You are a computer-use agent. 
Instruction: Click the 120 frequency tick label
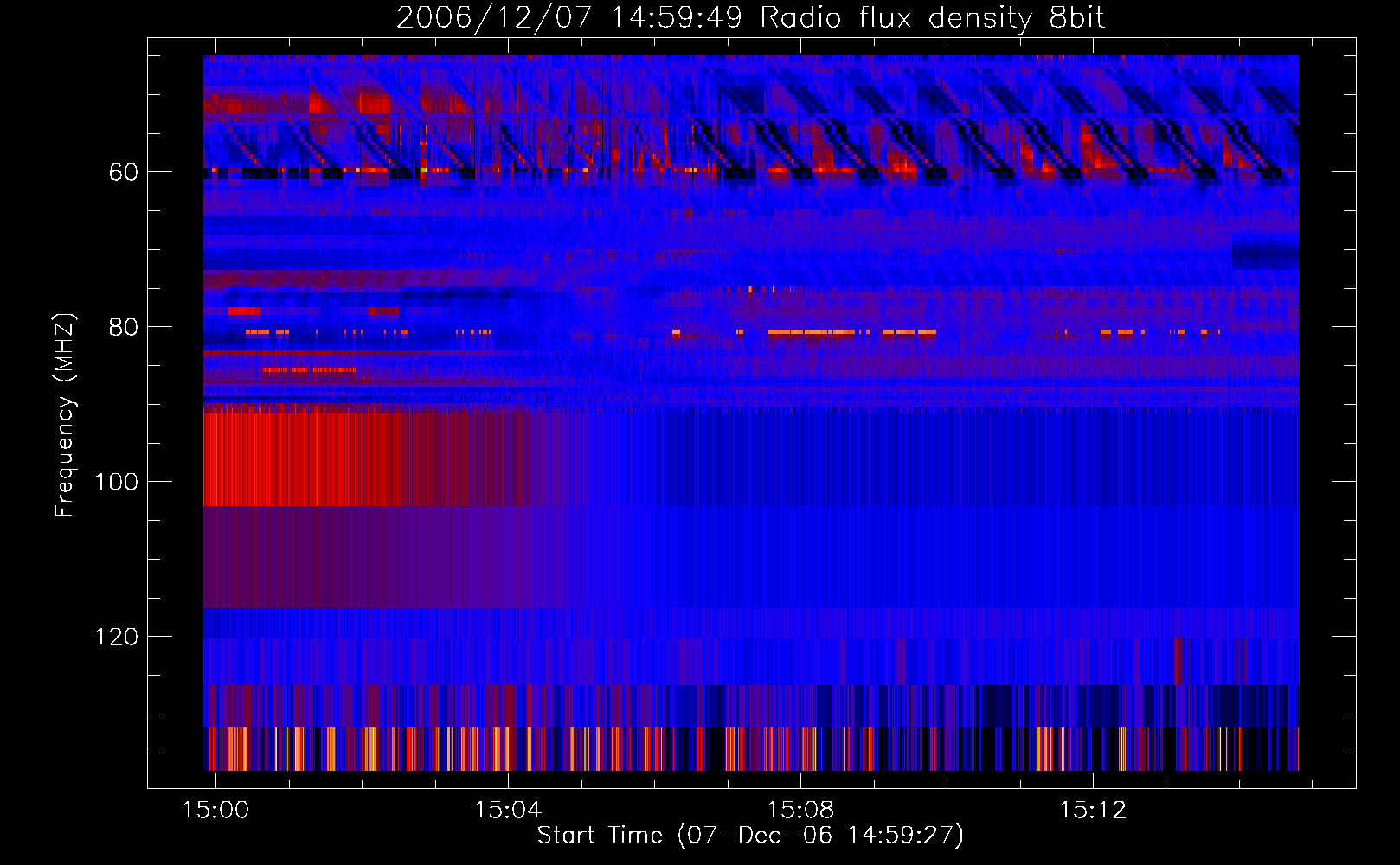coord(116,637)
